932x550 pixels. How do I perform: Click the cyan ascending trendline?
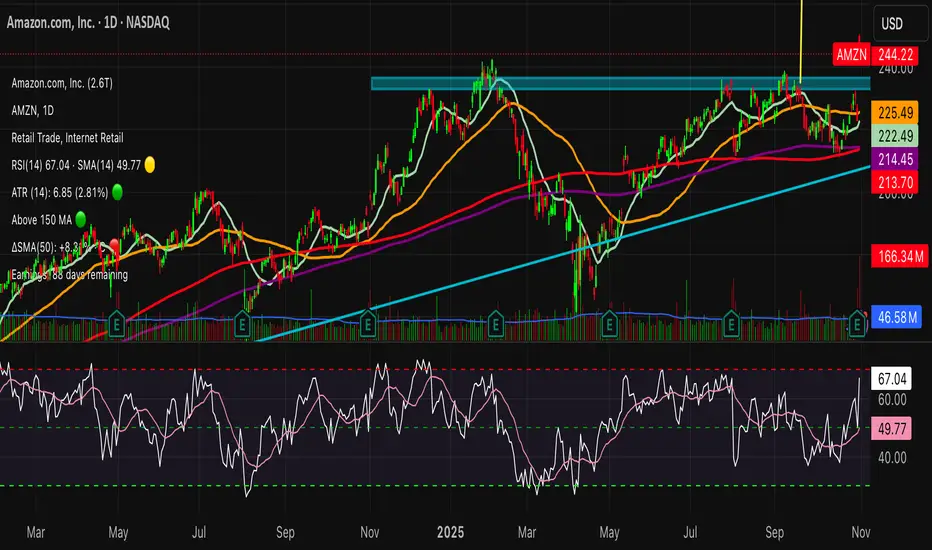(565, 254)
